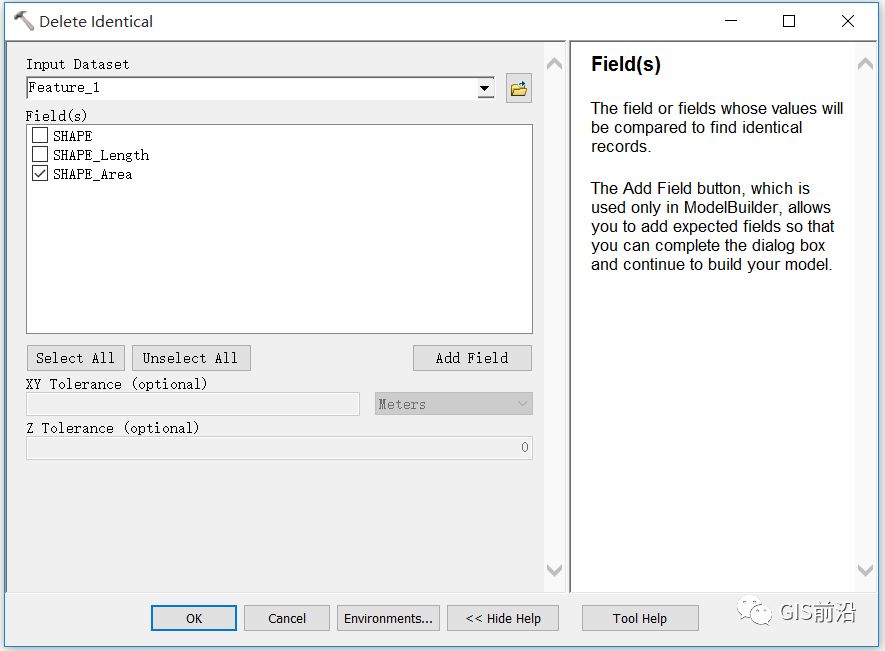This screenshot has width=885, height=651.
Task: Uncheck the SHAPE_Area field checkbox
Action: coord(40,173)
